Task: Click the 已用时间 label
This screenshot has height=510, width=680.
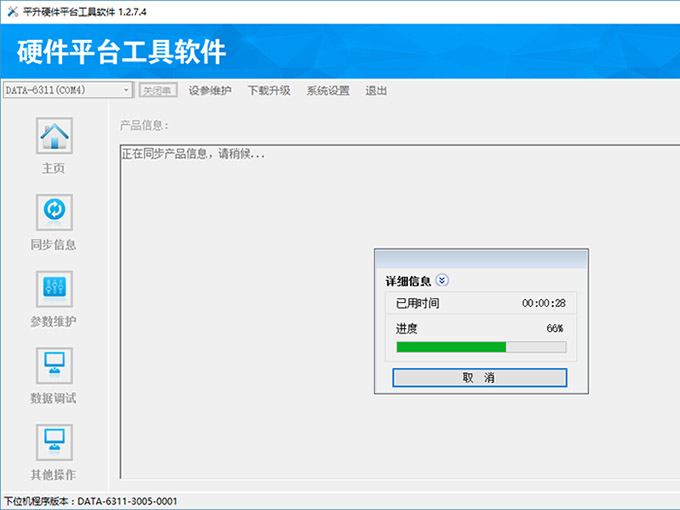Action: point(418,303)
